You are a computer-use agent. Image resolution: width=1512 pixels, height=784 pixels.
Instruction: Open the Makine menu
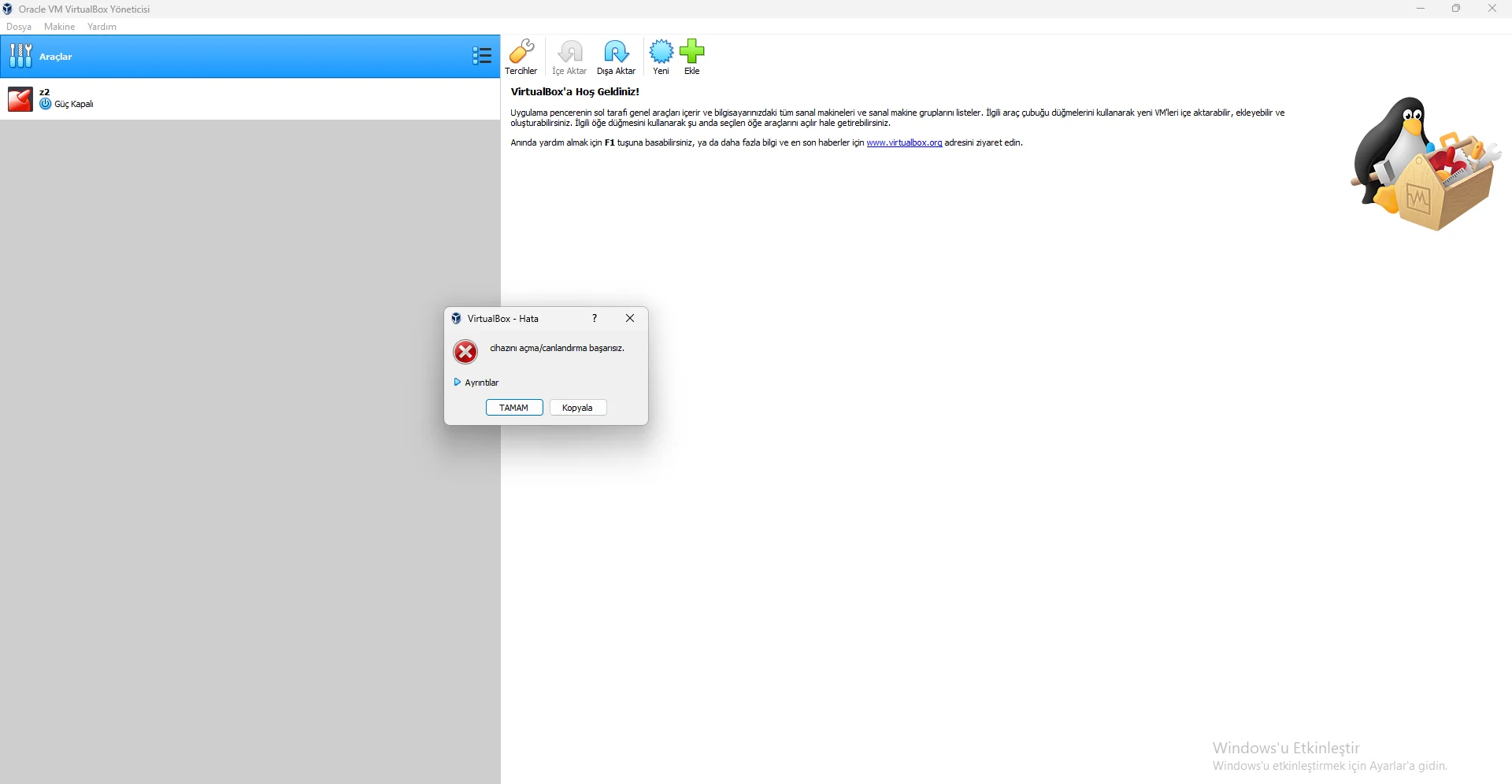[x=60, y=27]
